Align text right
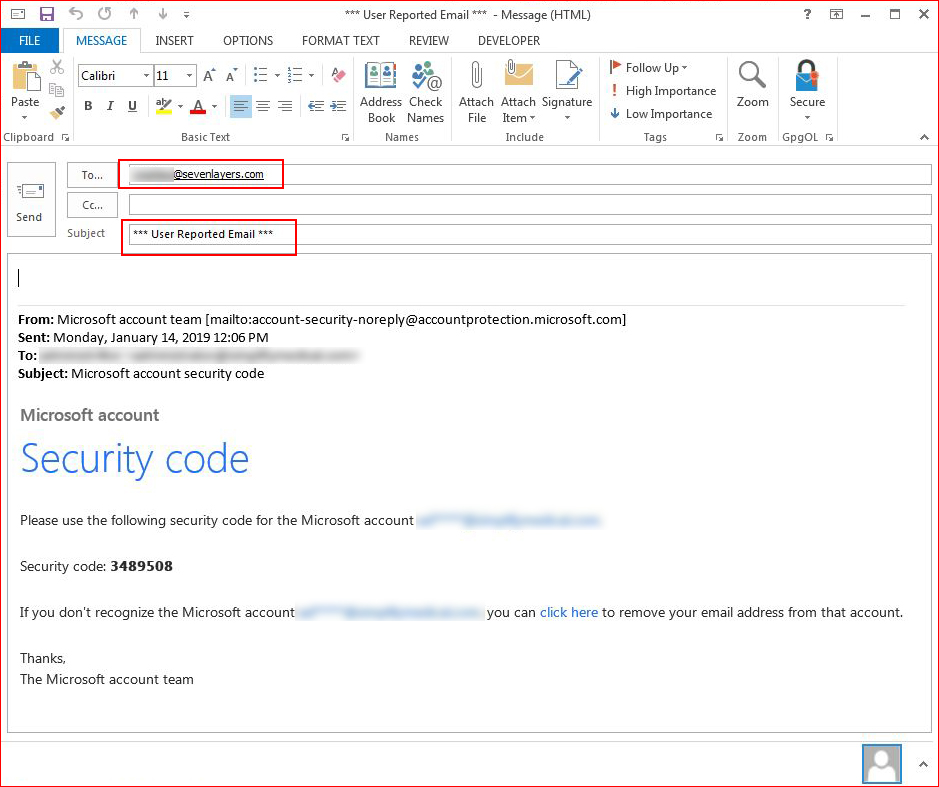This screenshot has height=787, width=939. tap(285, 106)
